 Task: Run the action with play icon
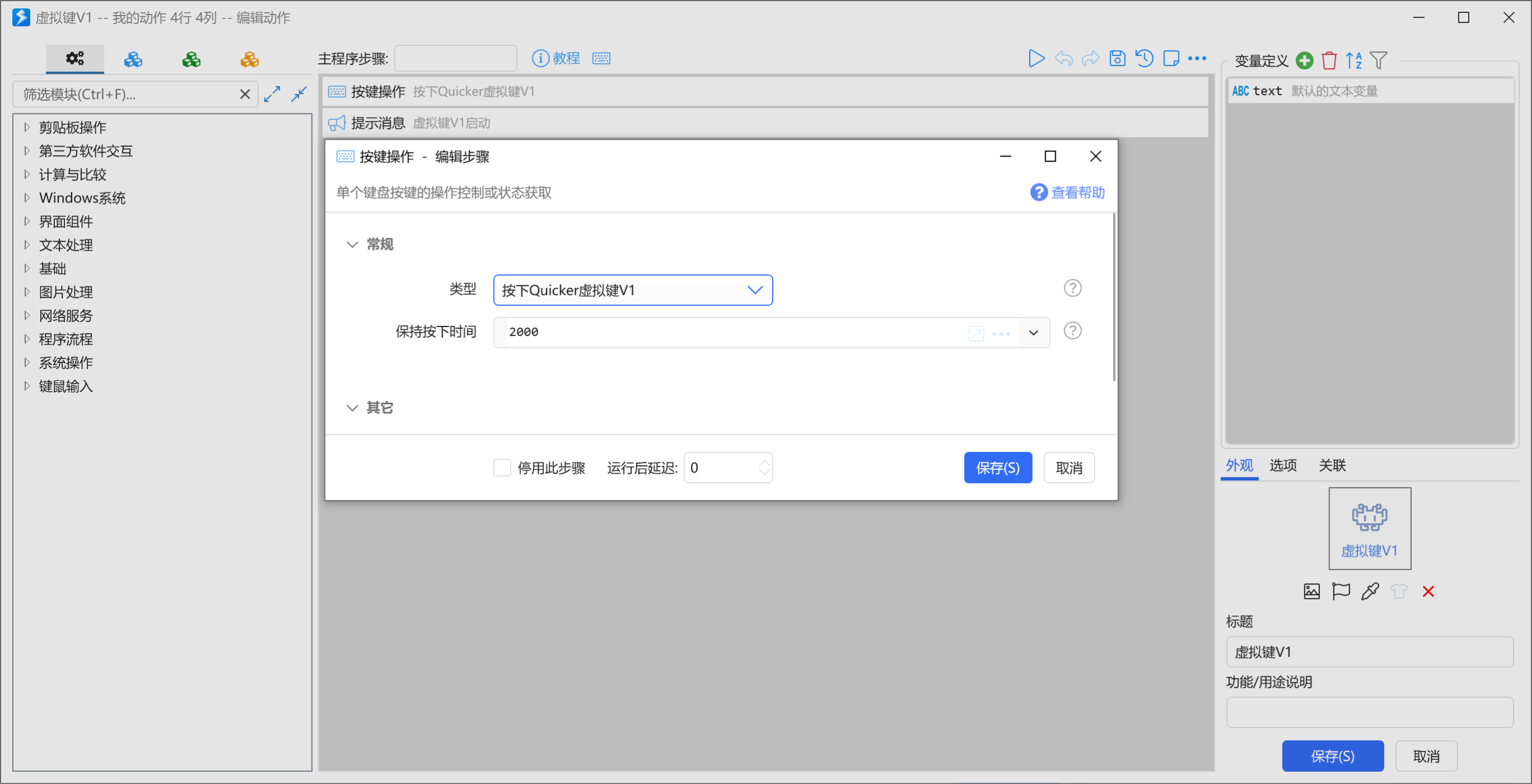1036,58
